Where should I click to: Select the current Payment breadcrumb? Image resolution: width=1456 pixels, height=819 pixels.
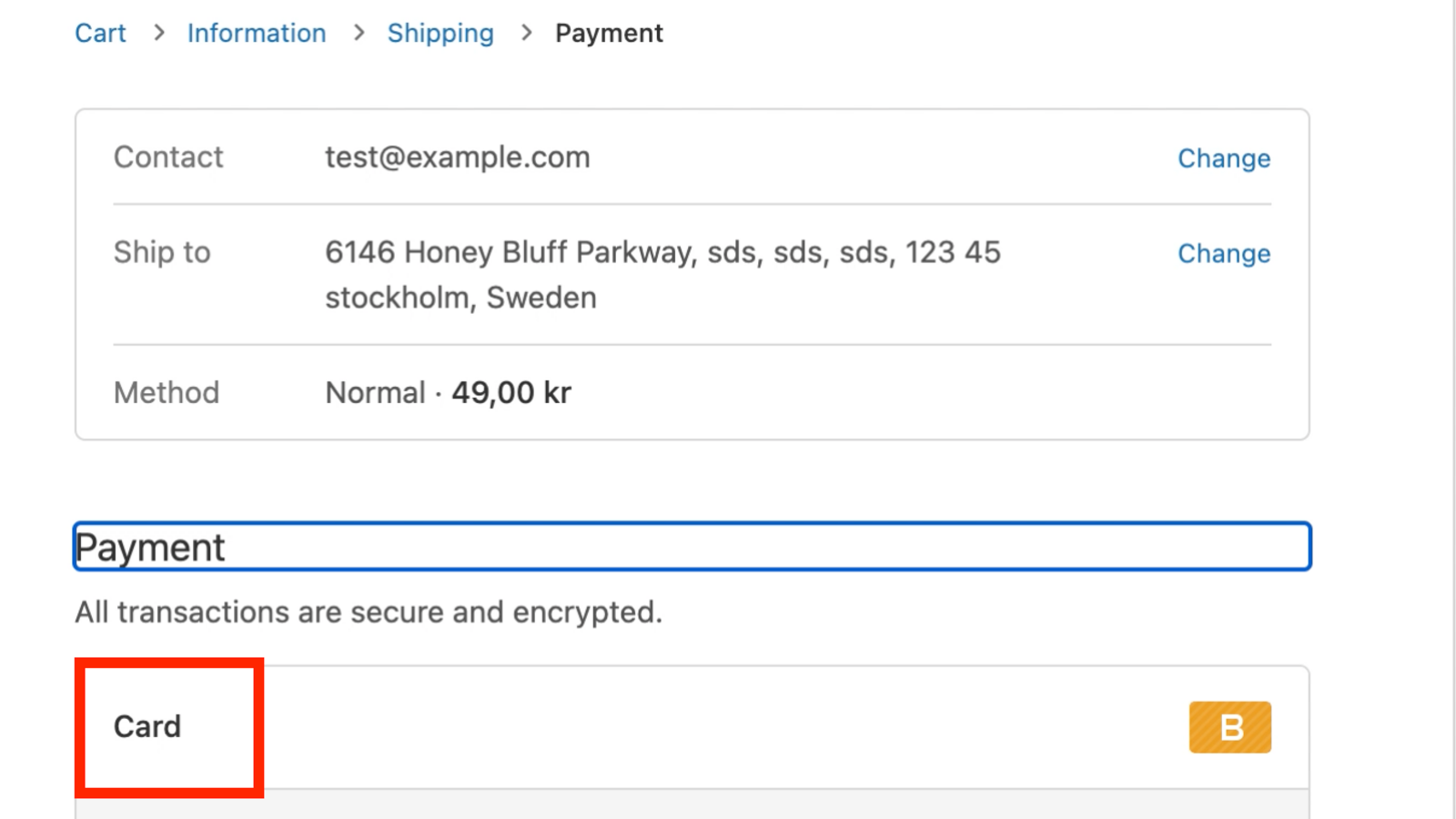609,34
